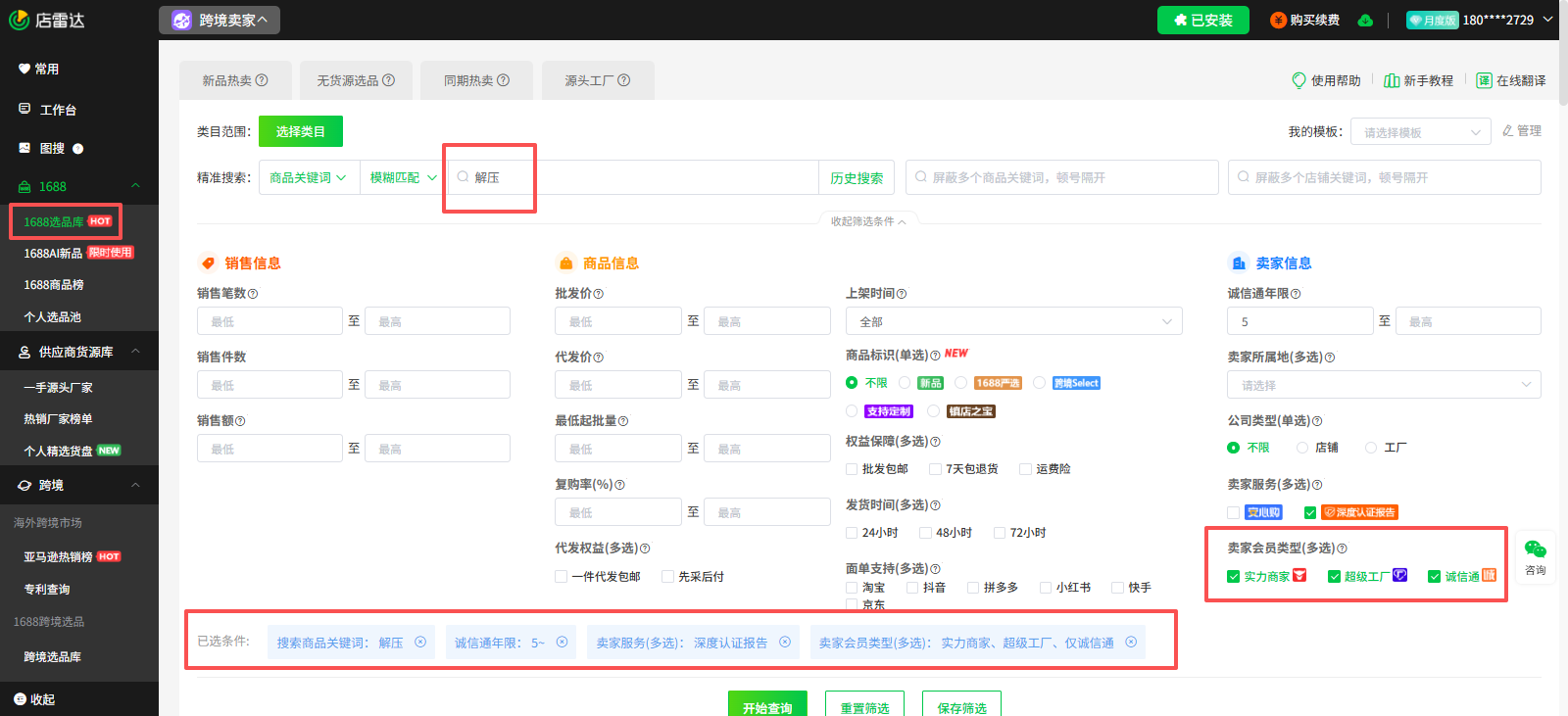The height and width of the screenshot is (716, 1568).
Task: Remove the 诚信通年限 filter tag
Action: point(563,643)
